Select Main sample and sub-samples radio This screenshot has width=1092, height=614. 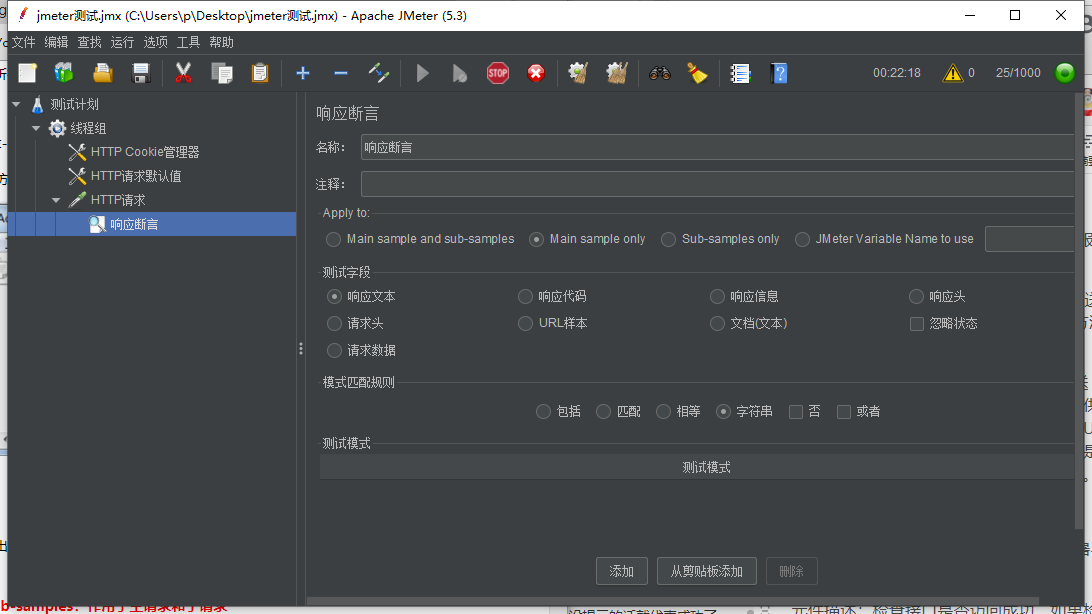[333, 239]
